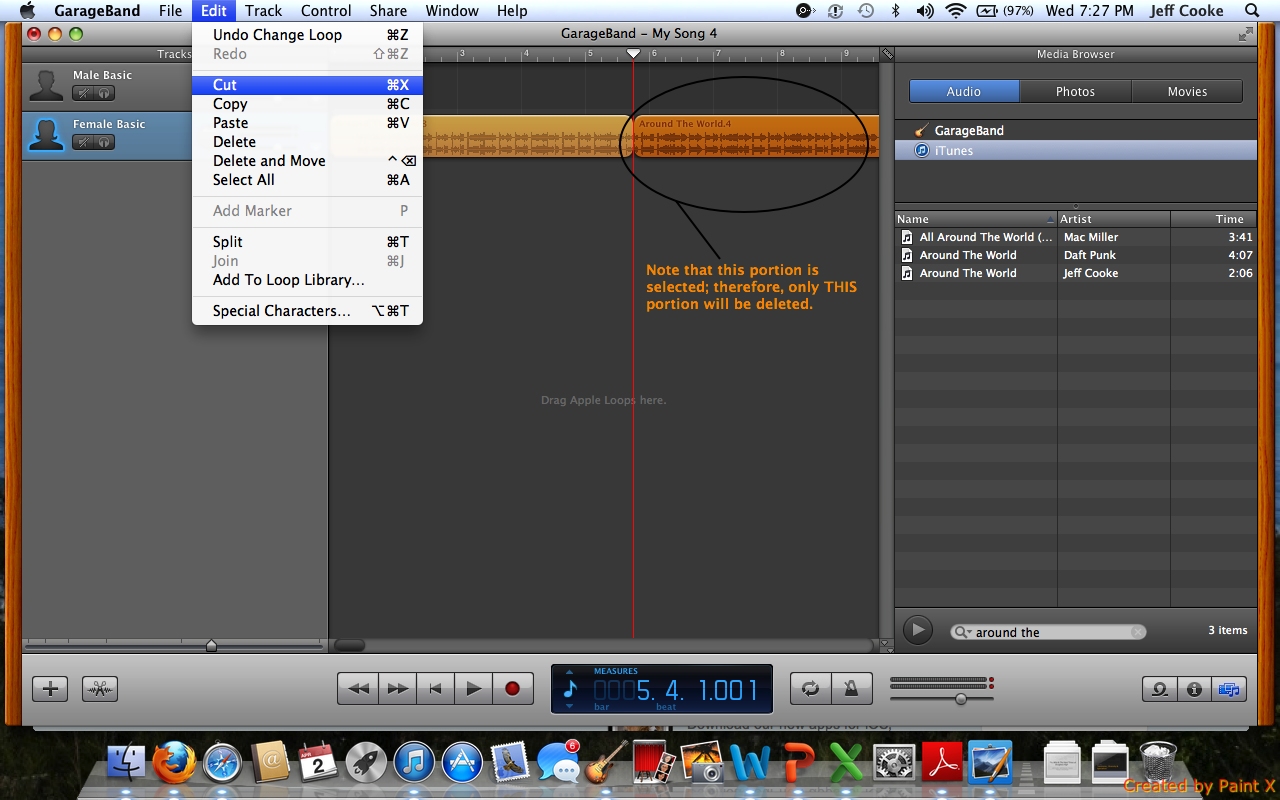Image resolution: width=1280 pixels, height=800 pixels.
Task: Select the Female Basic track icon
Action: point(46,134)
